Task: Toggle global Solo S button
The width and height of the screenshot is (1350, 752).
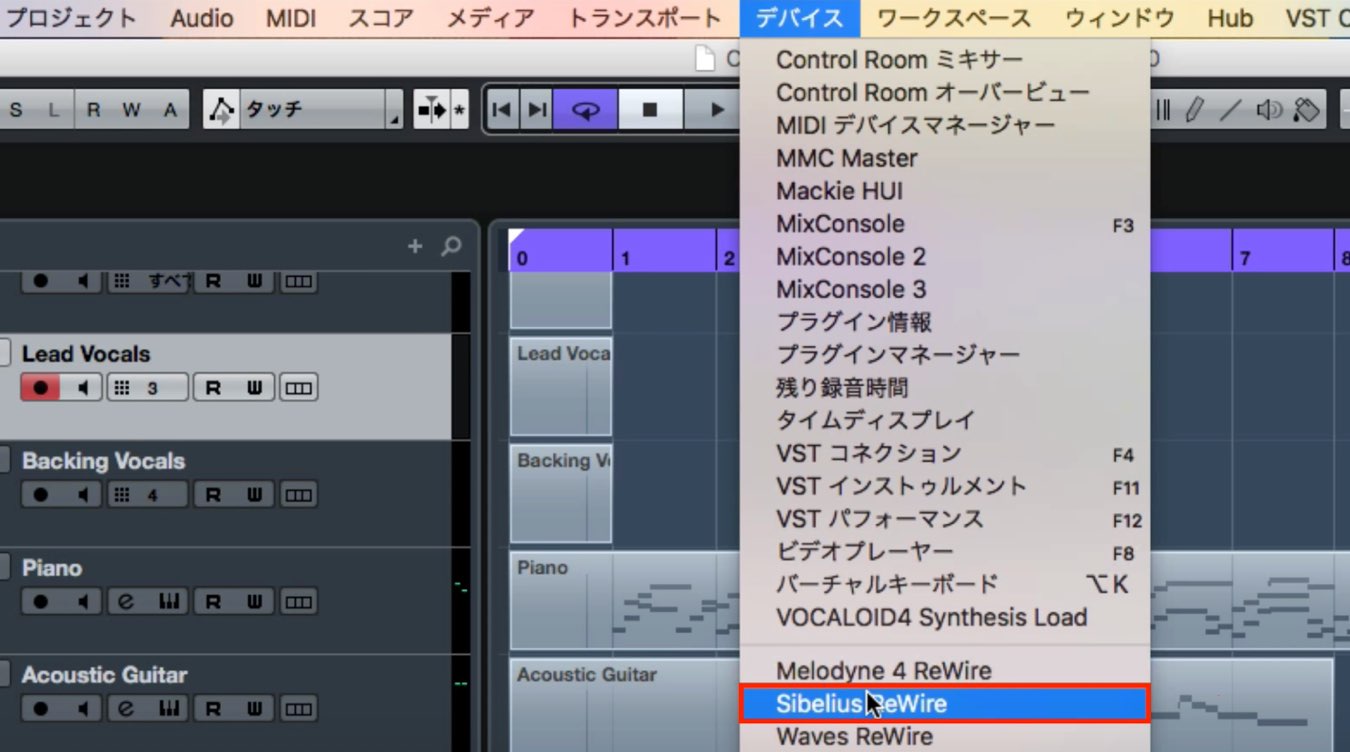Action: 16,110
